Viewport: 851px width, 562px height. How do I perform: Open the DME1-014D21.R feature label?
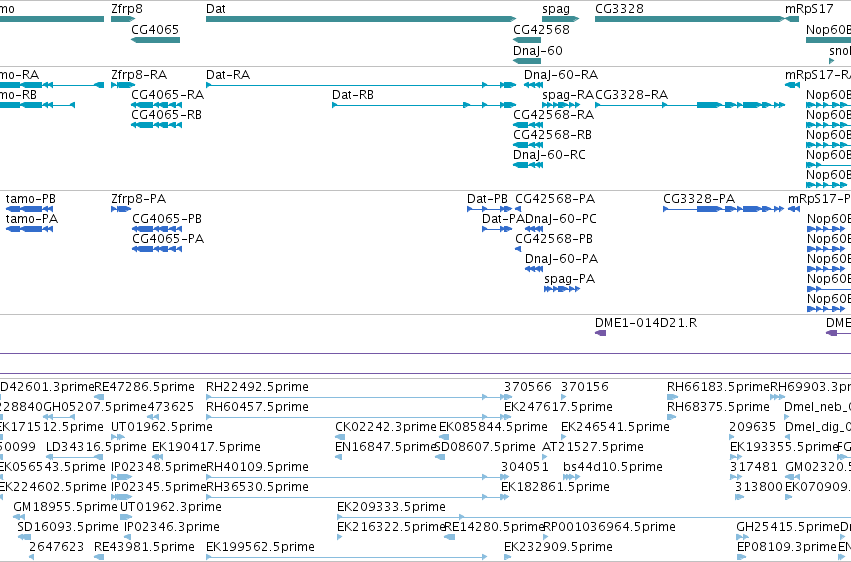tap(646, 323)
